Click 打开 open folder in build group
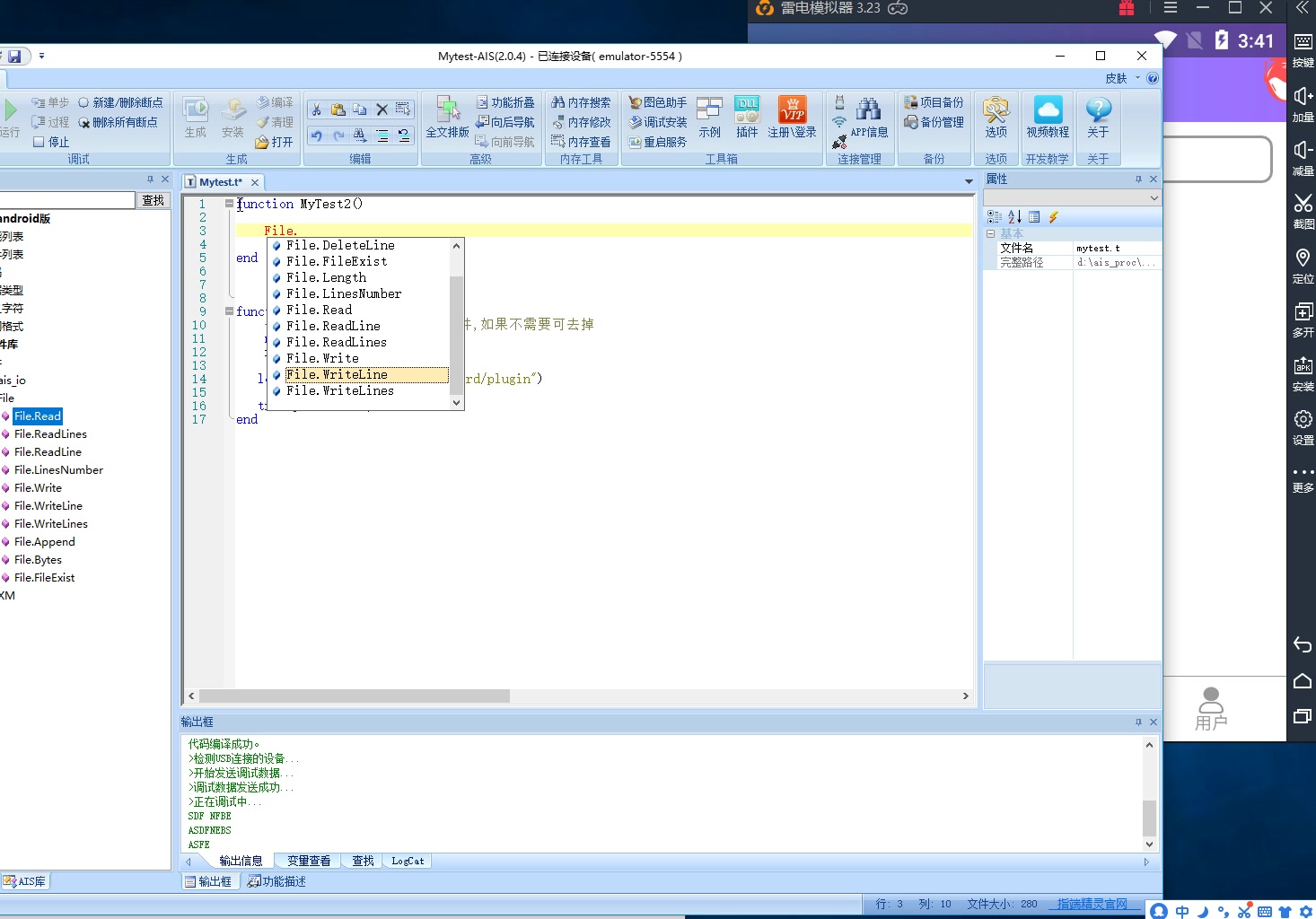 click(274, 142)
